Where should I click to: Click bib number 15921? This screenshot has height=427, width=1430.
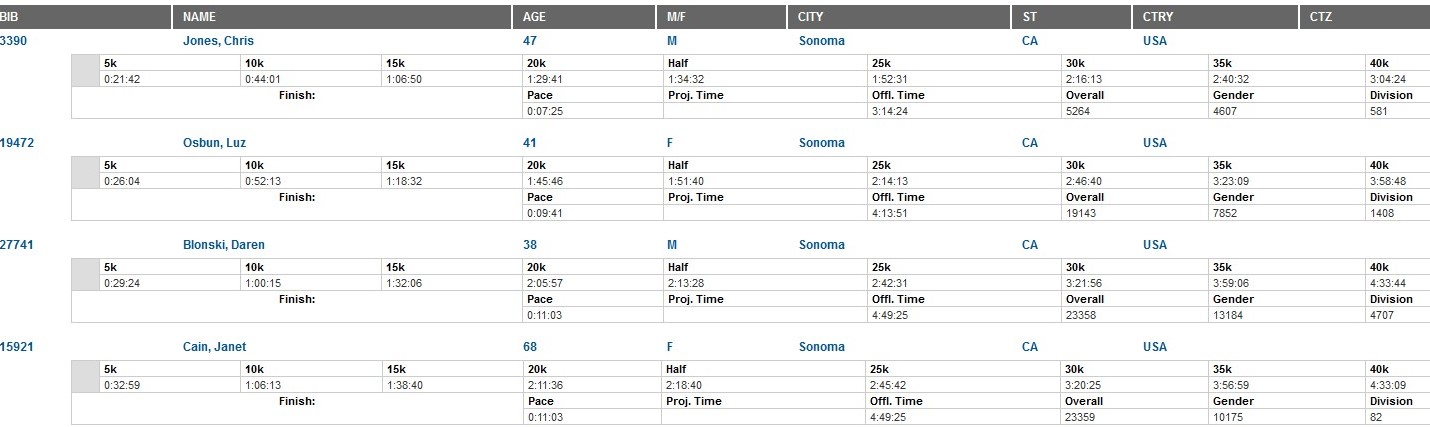17,347
